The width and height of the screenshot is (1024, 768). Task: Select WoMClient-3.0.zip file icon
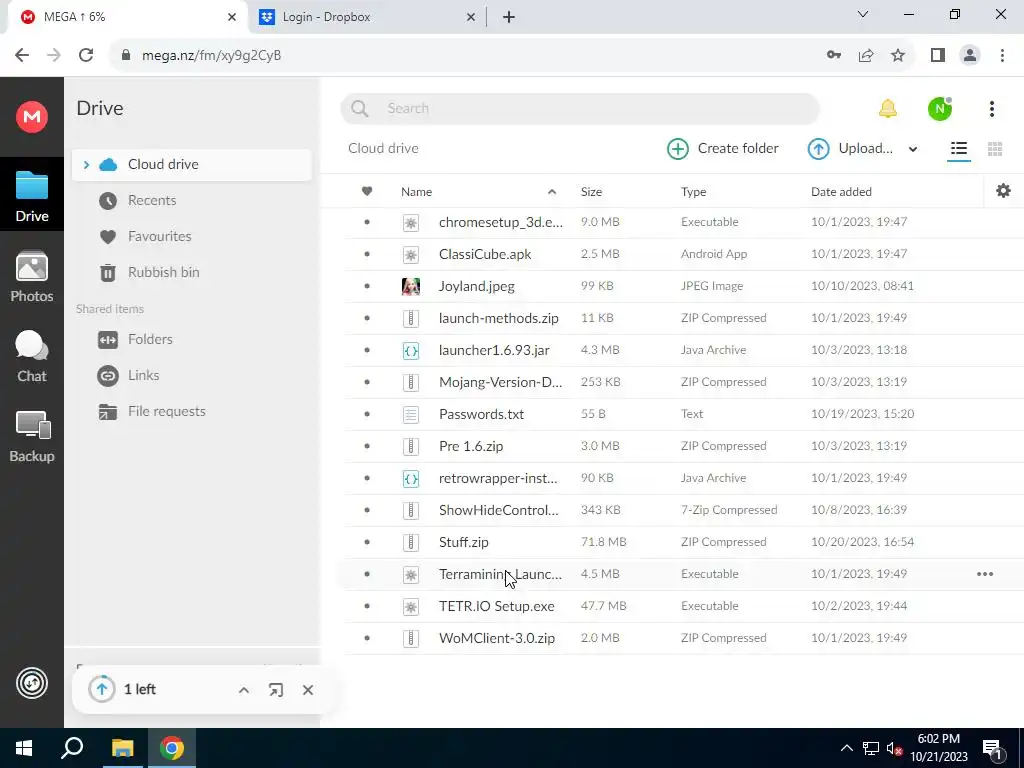(x=411, y=639)
